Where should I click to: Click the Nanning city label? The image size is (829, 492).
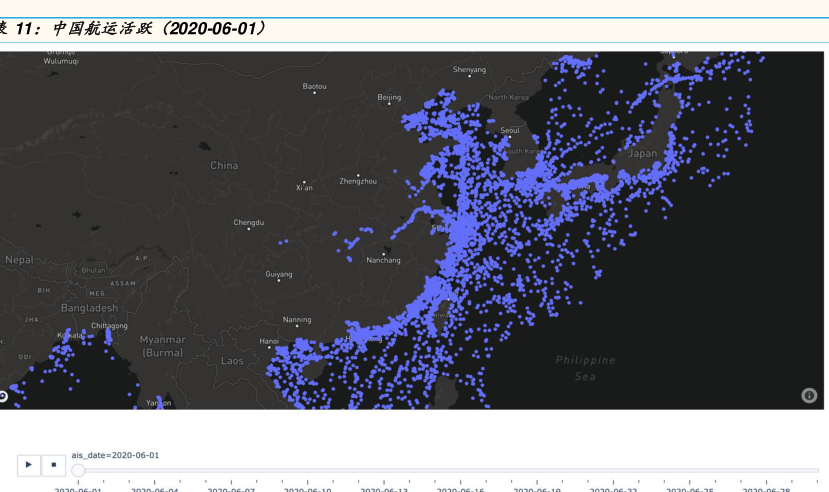point(297,320)
